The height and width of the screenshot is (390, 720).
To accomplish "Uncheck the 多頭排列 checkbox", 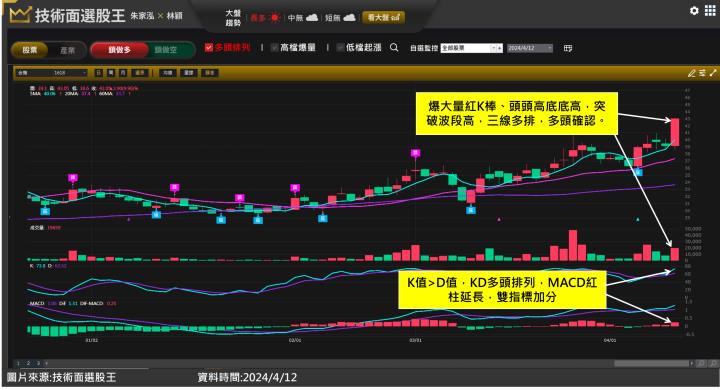I will pos(209,47).
